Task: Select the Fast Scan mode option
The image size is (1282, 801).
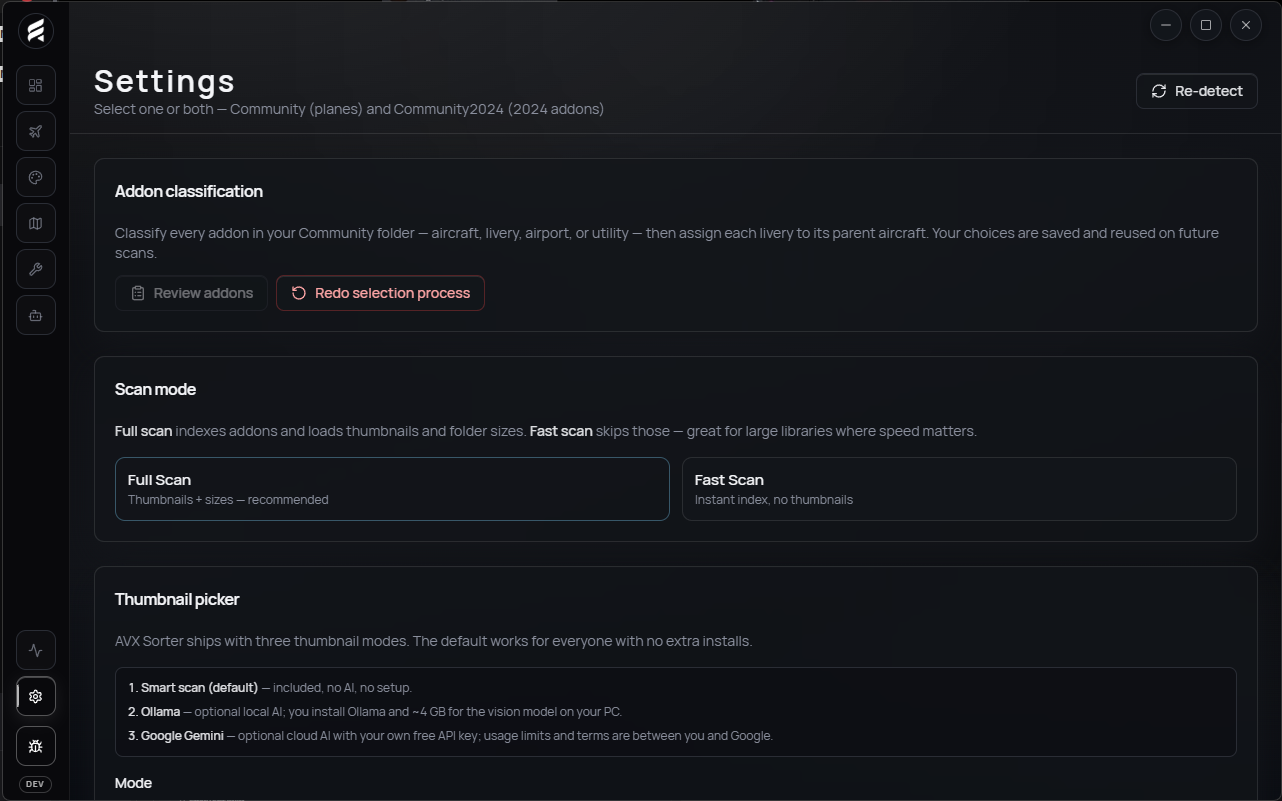Action: click(959, 489)
